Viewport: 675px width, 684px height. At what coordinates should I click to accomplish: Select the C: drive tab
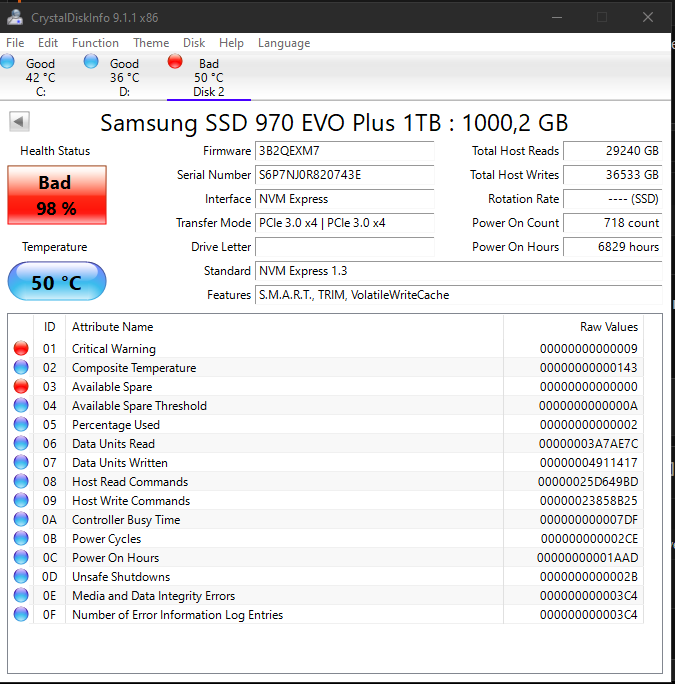pos(41,77)
